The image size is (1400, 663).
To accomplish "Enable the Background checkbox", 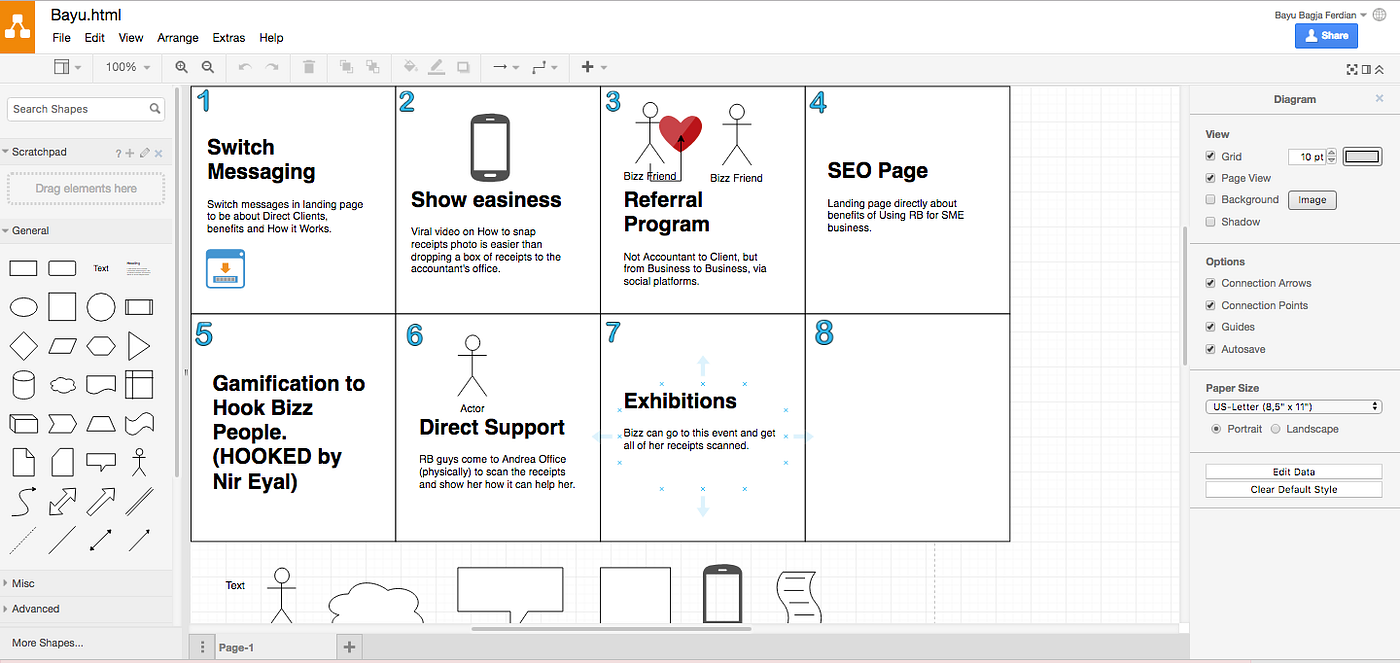I will (x=1211, y=200).
